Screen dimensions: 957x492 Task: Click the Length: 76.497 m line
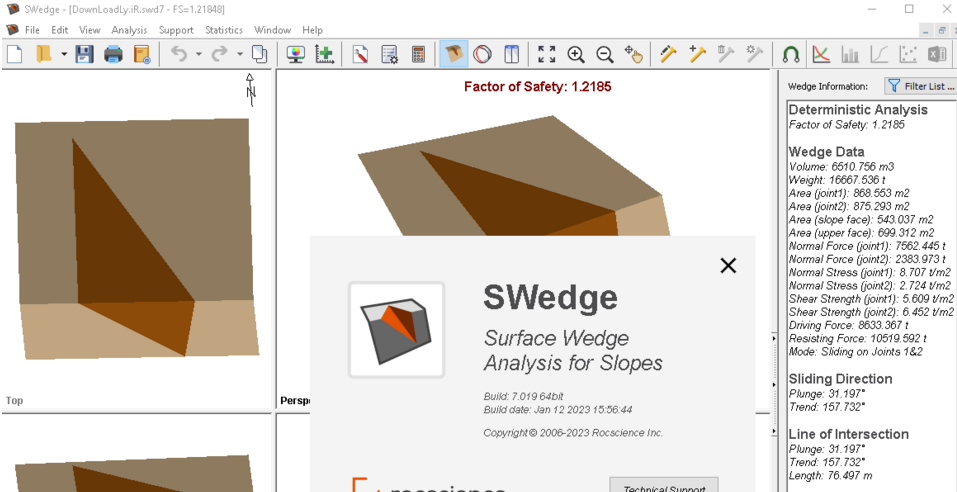point(830,476)
